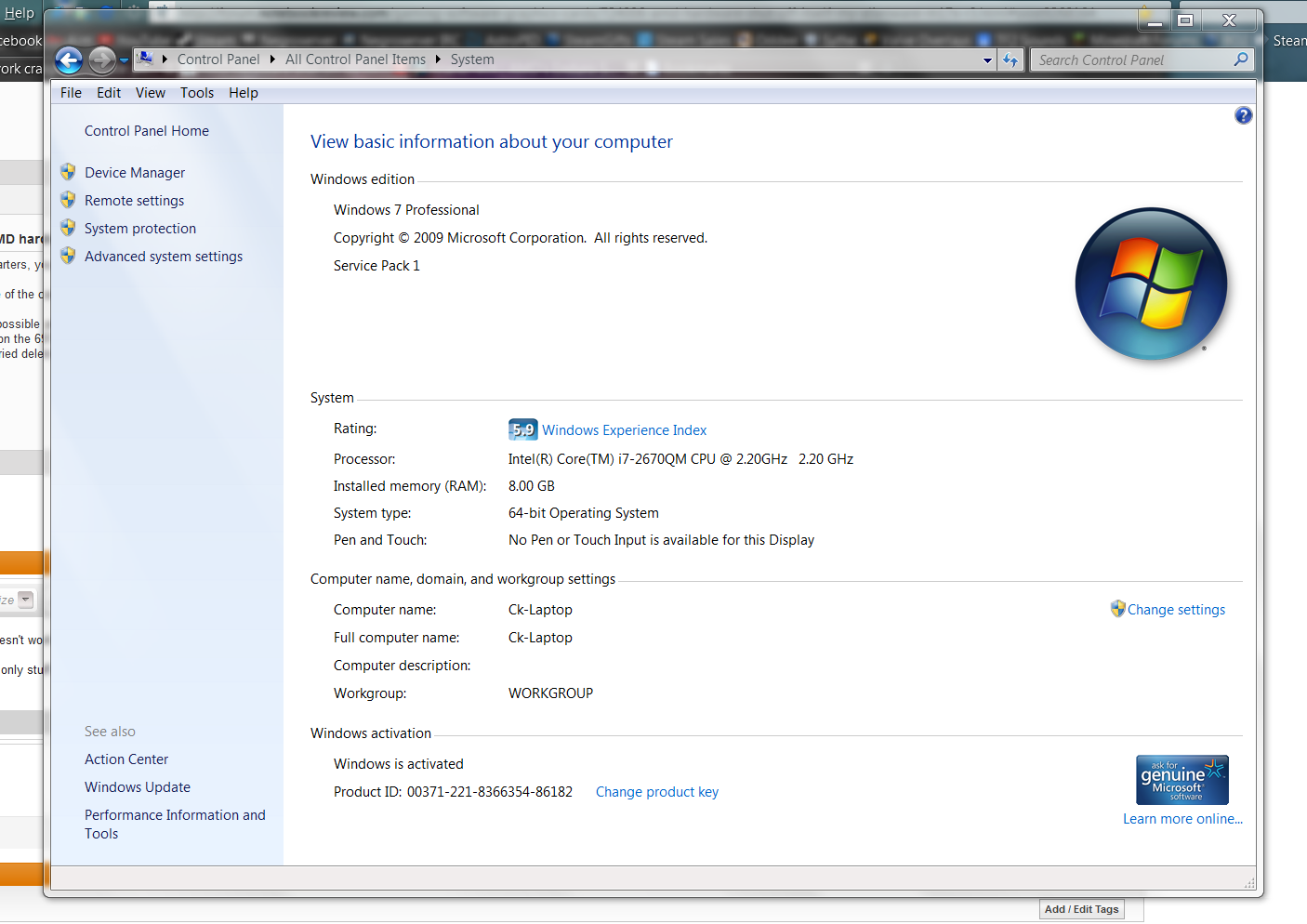Open Device Manager link
The width and height of the screenshot is (1307, 924).
pos(135,173)
